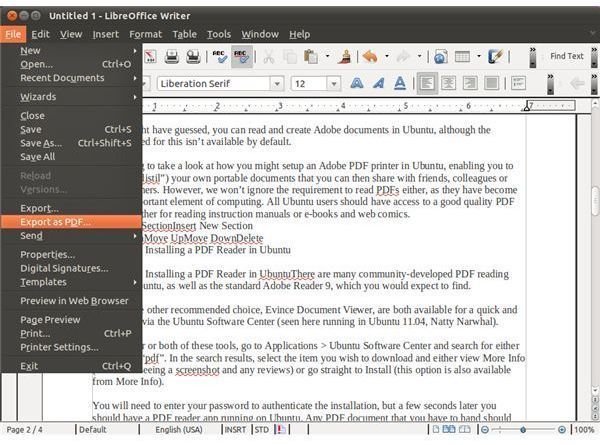The width and height of the screenshot is (600, 445).
Task: Choose Printer Settings menu entry
Action: pos(71,347)
